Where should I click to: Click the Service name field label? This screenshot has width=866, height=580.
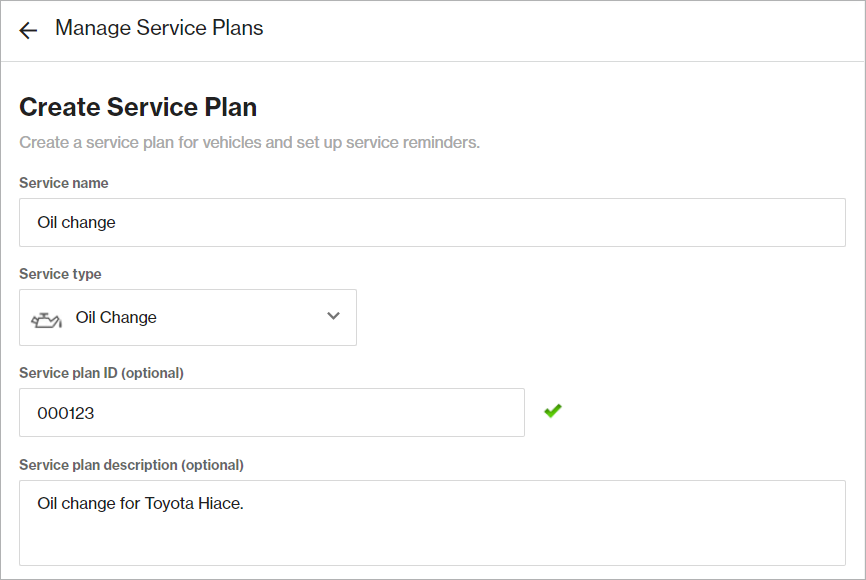click(x=63, y=183)
